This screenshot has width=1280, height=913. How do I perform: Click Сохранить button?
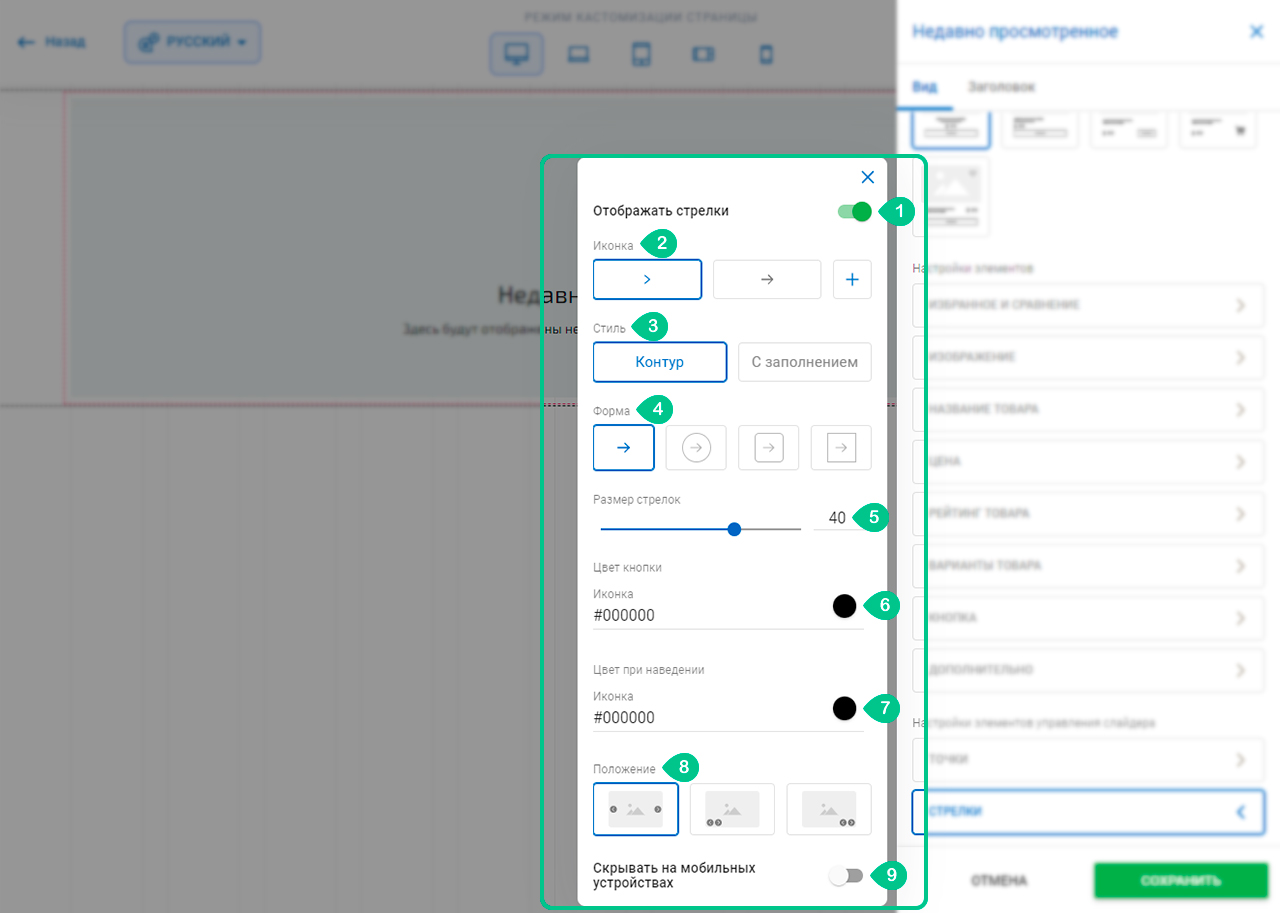(x=1181, y=881)
